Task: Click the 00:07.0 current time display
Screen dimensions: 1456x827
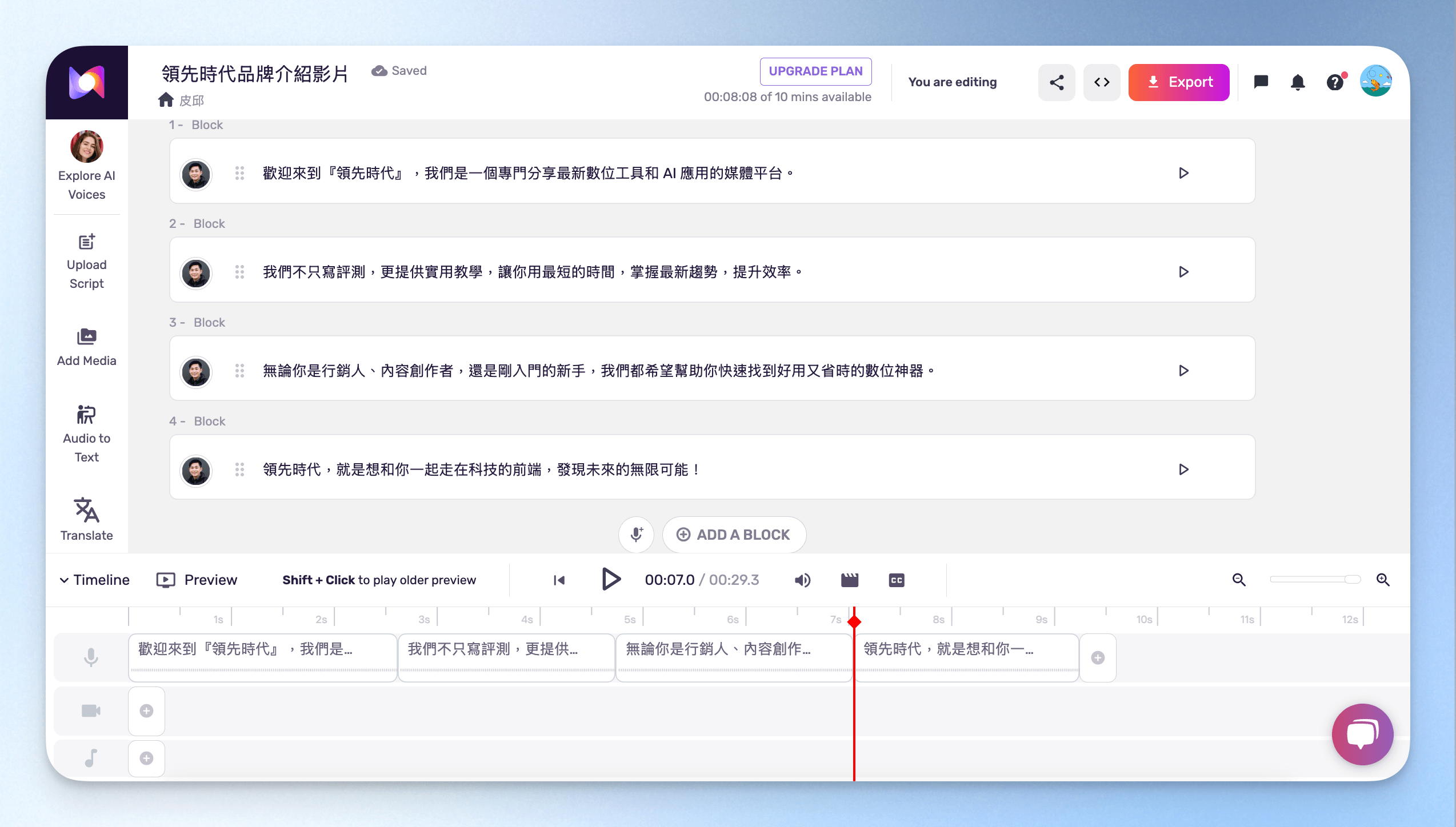Action: tap(670, 580)
